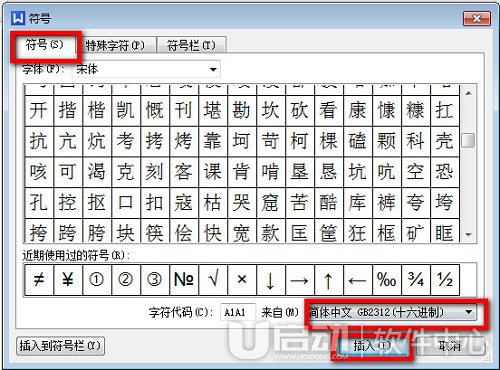
Task: Click the 插入到符号栏(Y) button
Action: pyautogui.click(x=60, y=346)
